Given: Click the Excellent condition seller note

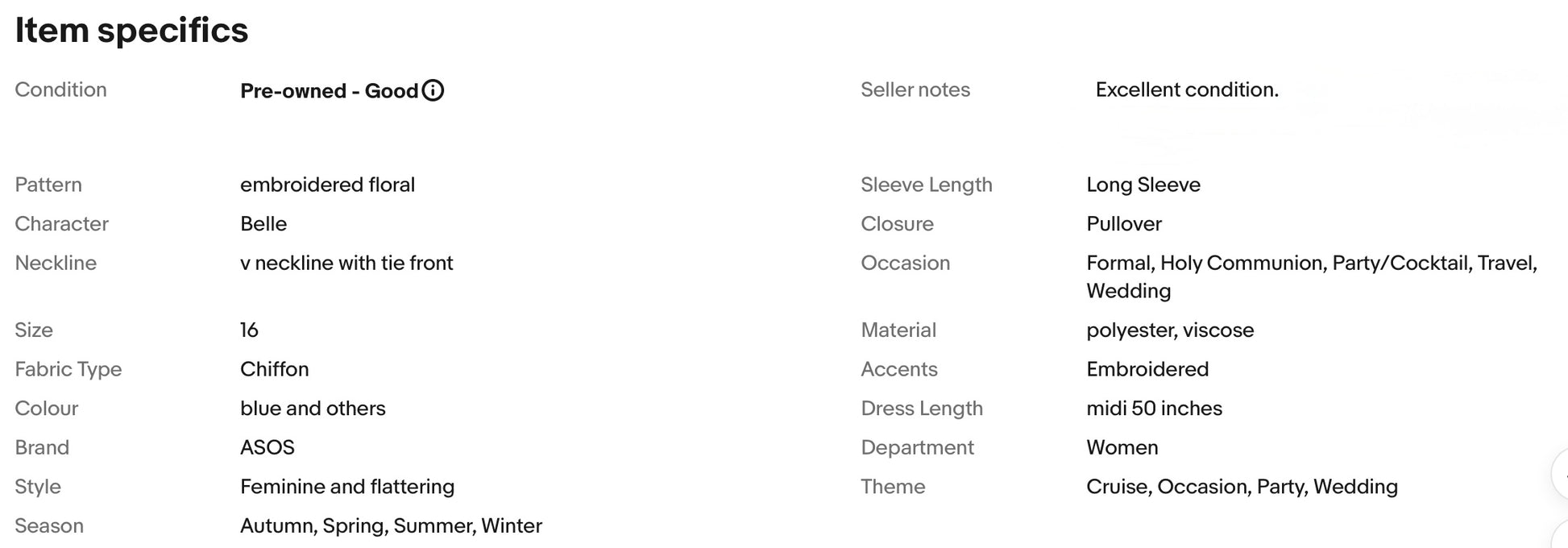Looking at the screenshot, I should coord(1187,89).
